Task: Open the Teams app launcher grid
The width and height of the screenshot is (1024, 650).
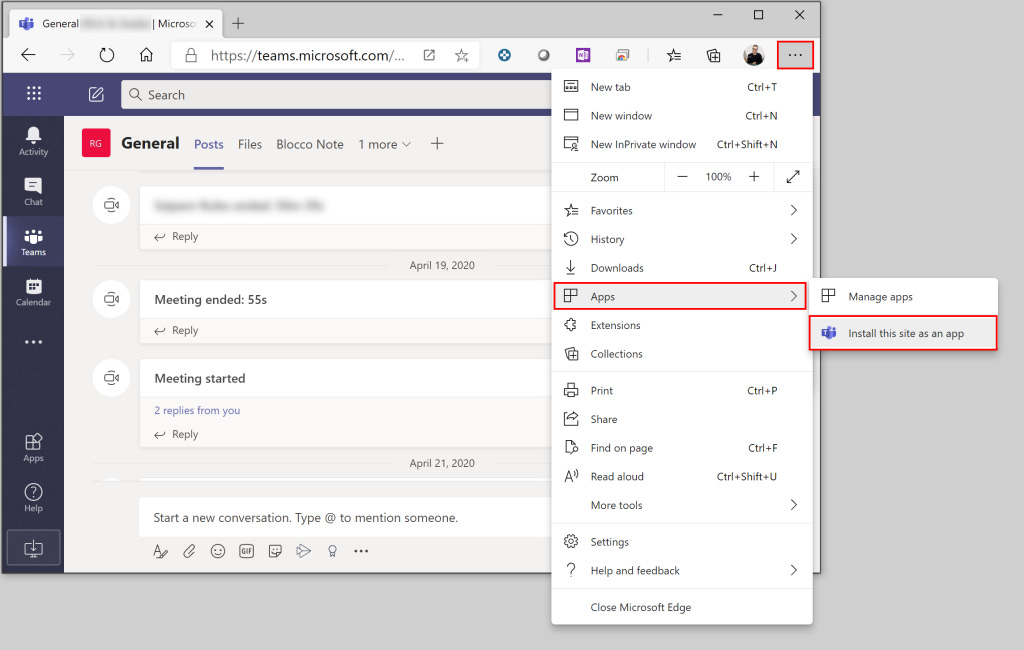Action: (x=34, y=93)
